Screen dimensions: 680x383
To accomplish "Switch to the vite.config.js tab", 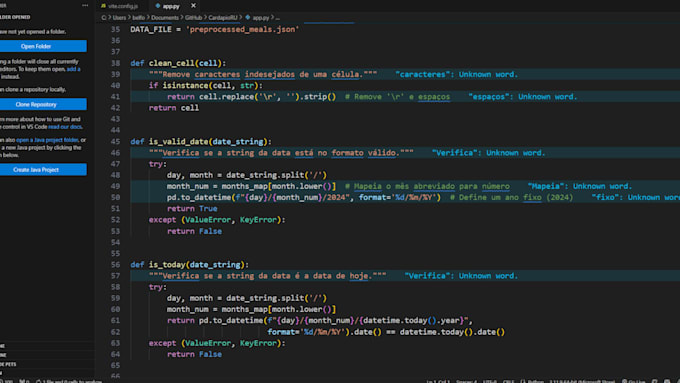I will (x=123, y=6).
